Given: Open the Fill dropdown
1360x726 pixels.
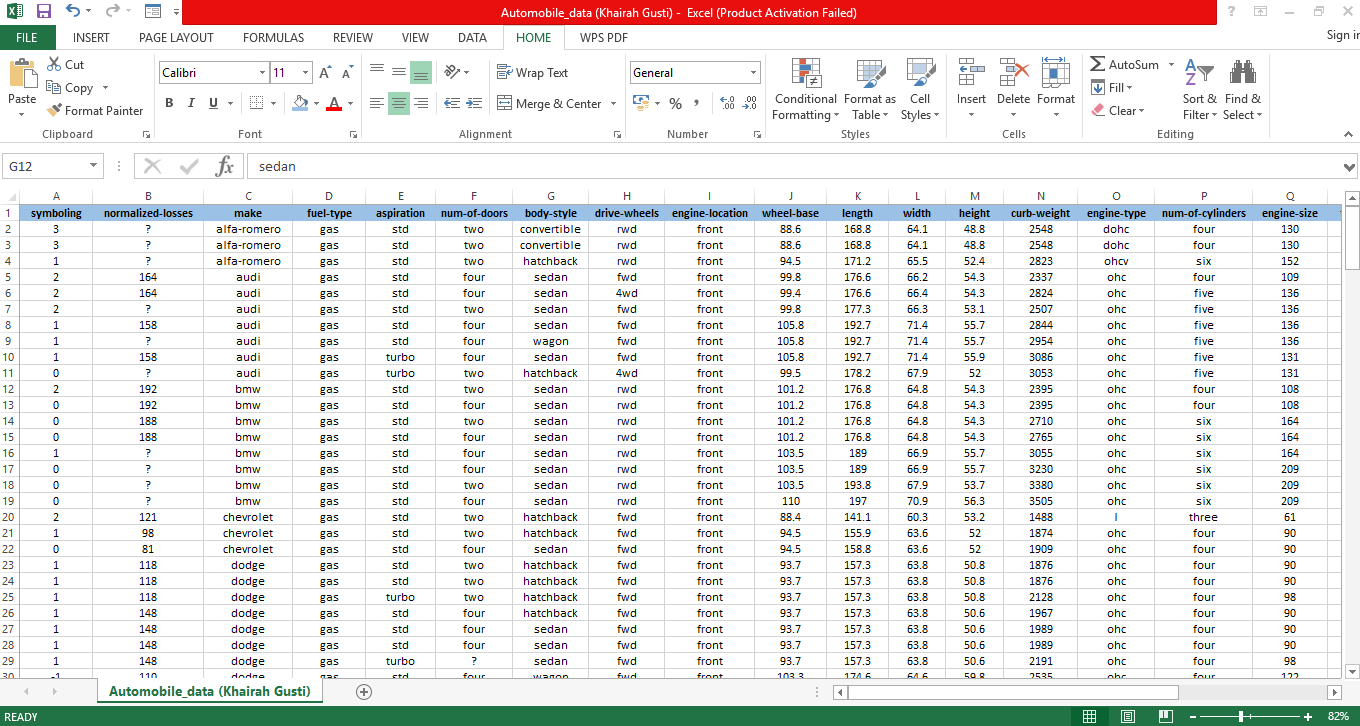Looking at the screenshot, I should [1112, 88].
